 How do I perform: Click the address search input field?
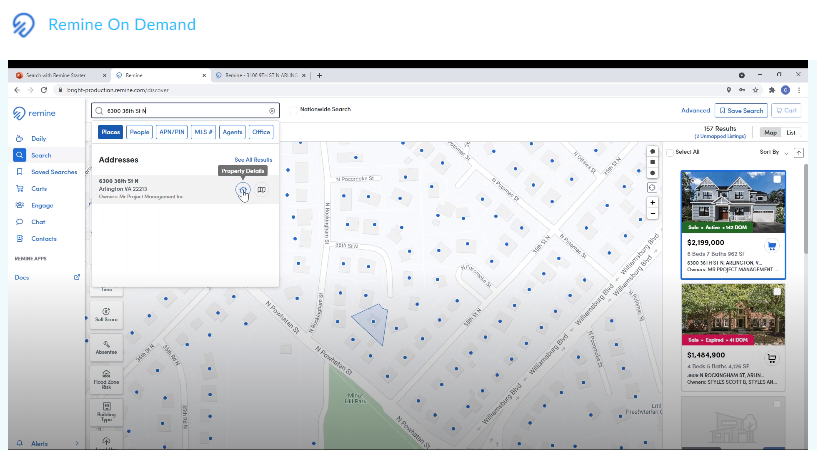click(x=185, y=110)
